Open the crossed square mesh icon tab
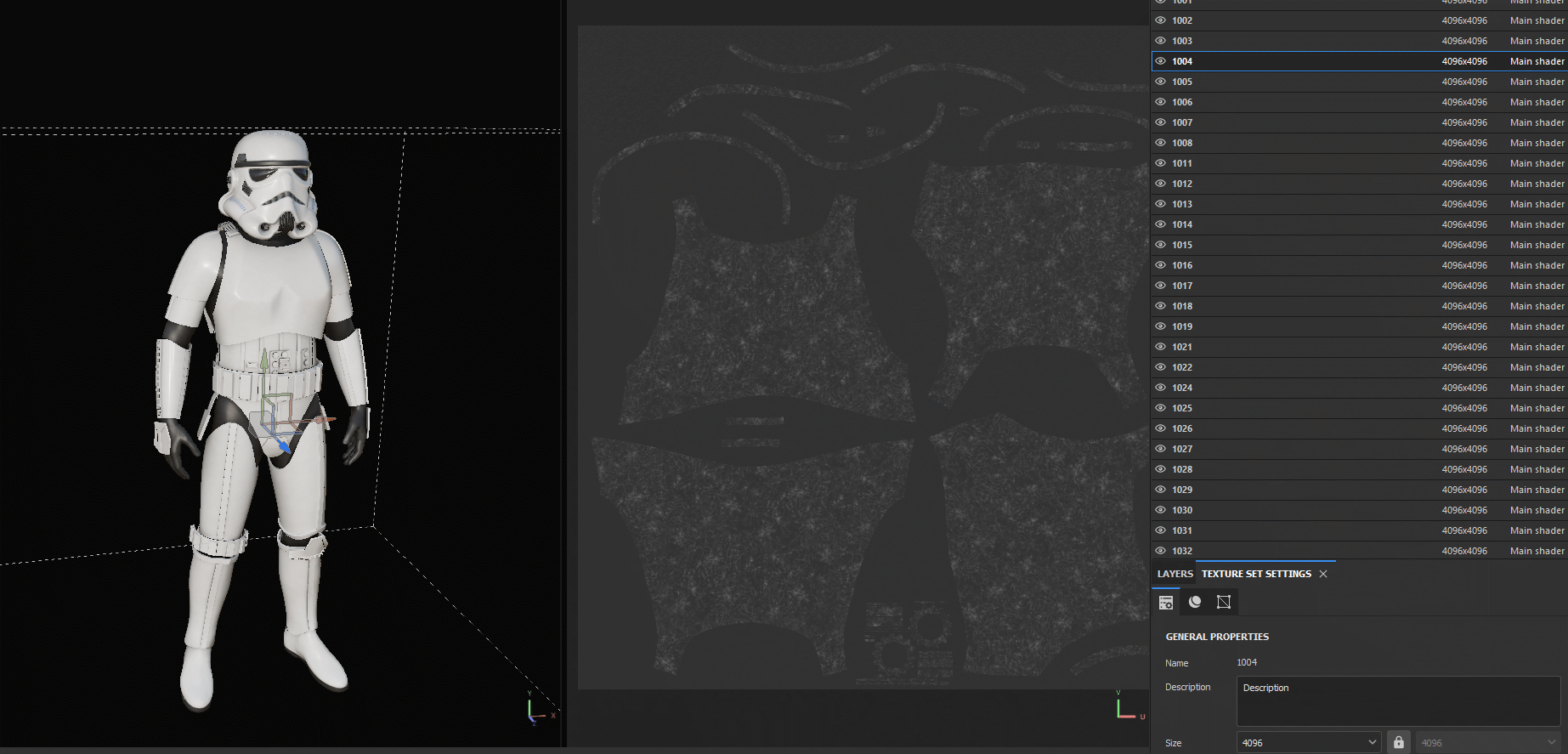The height and width of the screenshot is (754, 1568). (1224, 602)
